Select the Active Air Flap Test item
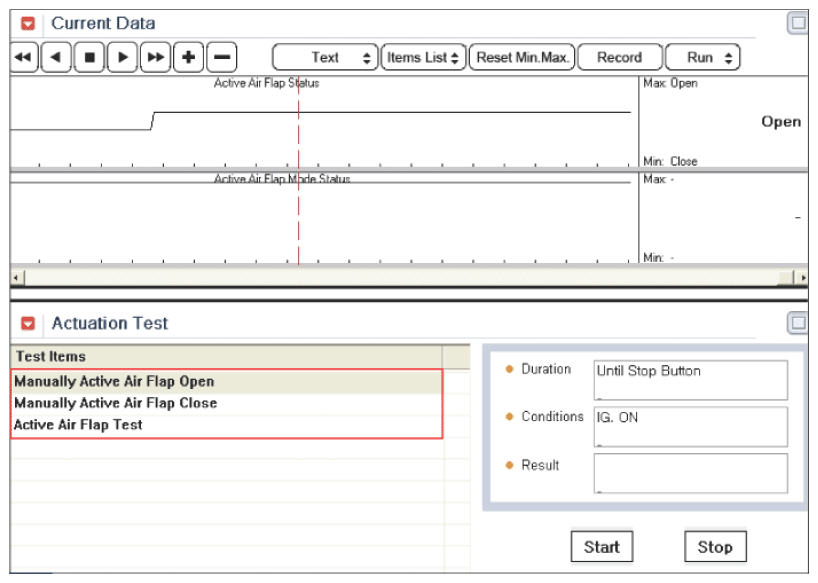 [227, 425]
